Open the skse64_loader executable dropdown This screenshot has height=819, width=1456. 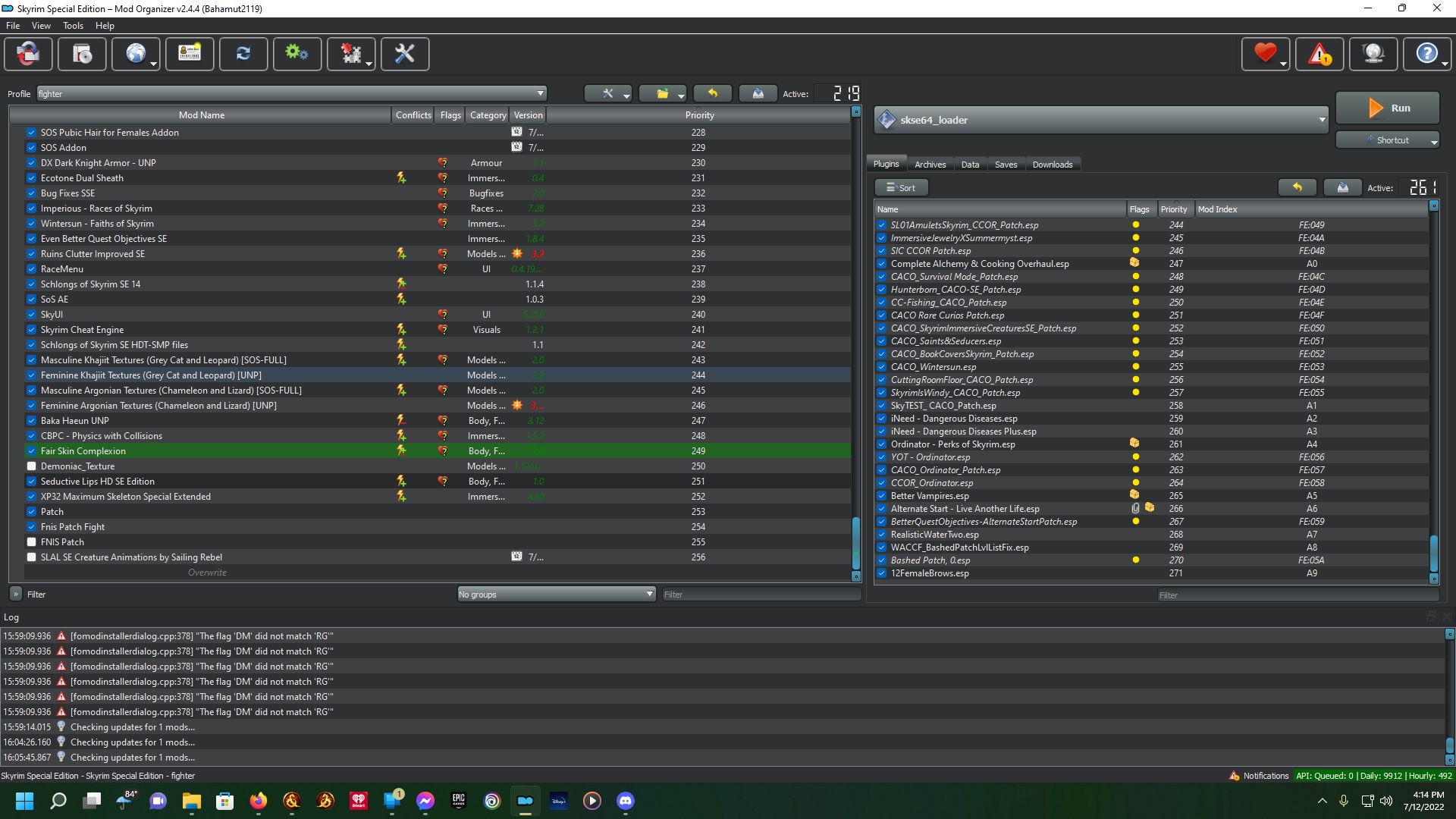1102,120
